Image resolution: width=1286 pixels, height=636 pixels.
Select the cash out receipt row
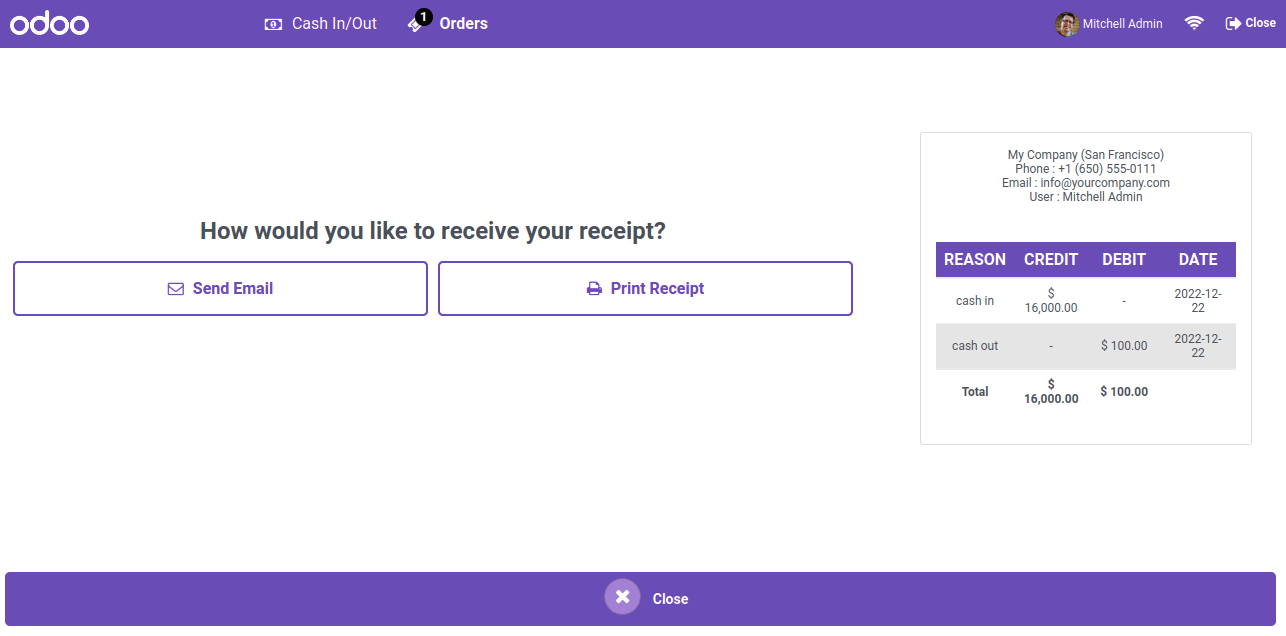(x=1086, y=346)
